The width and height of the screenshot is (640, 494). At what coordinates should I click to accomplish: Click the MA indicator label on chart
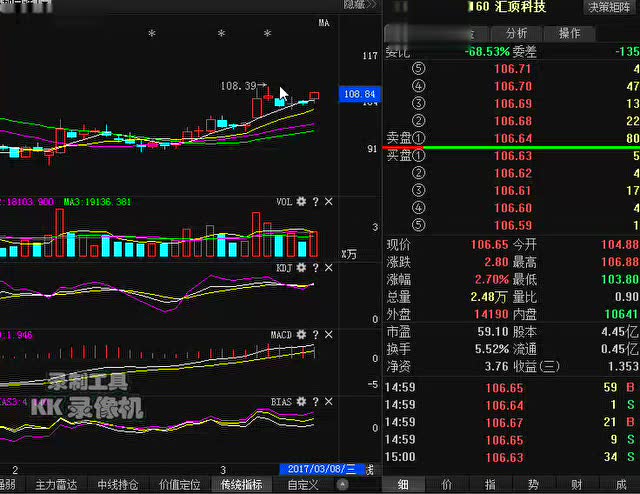pyautogui.click(x=324, y=23)
